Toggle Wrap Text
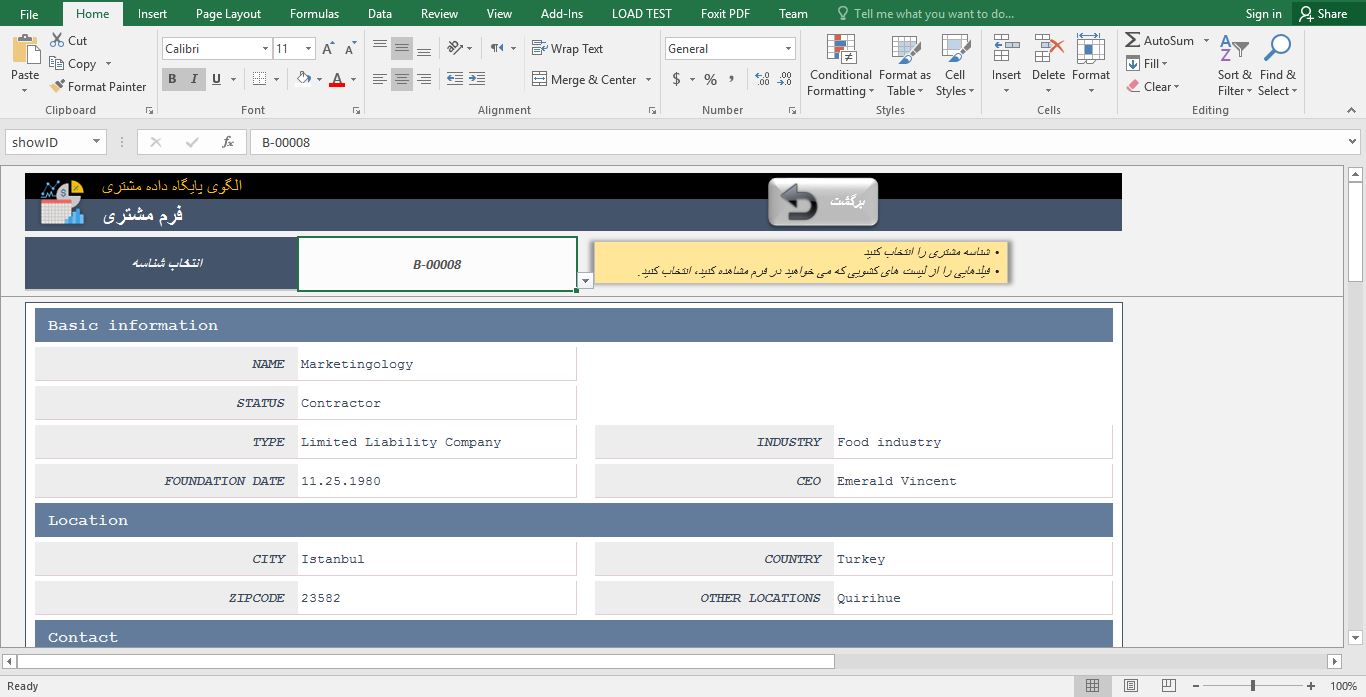Image resolution: width=1366 pixels, height=697 pixels. pos(567,48)
